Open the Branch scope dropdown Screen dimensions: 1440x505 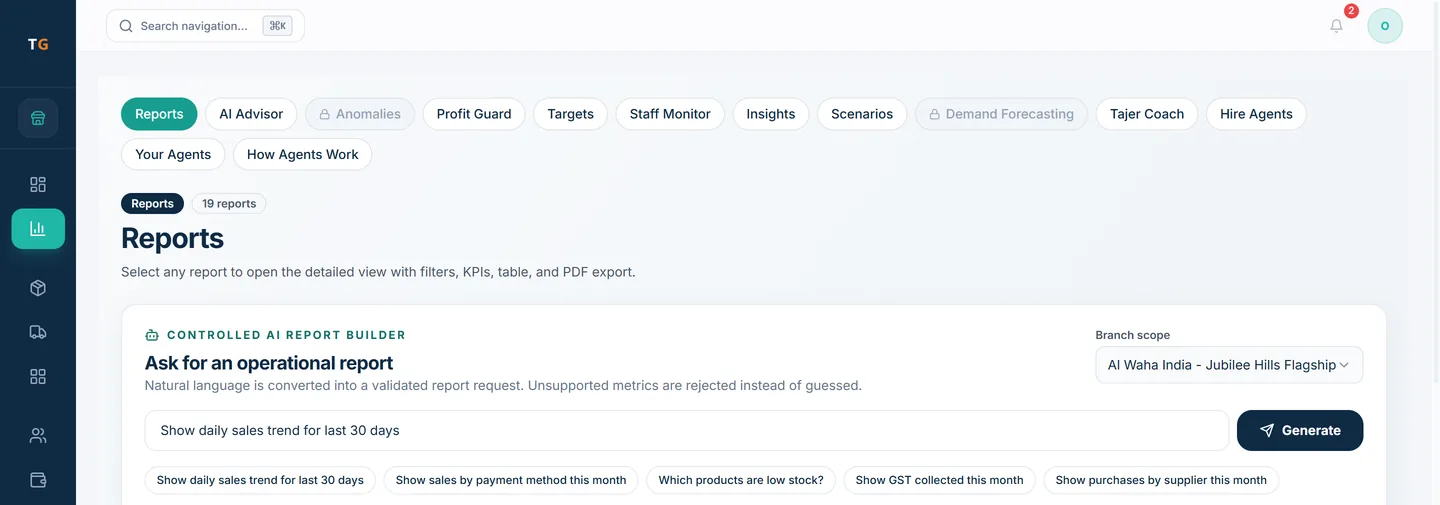tap(1229, 365)
